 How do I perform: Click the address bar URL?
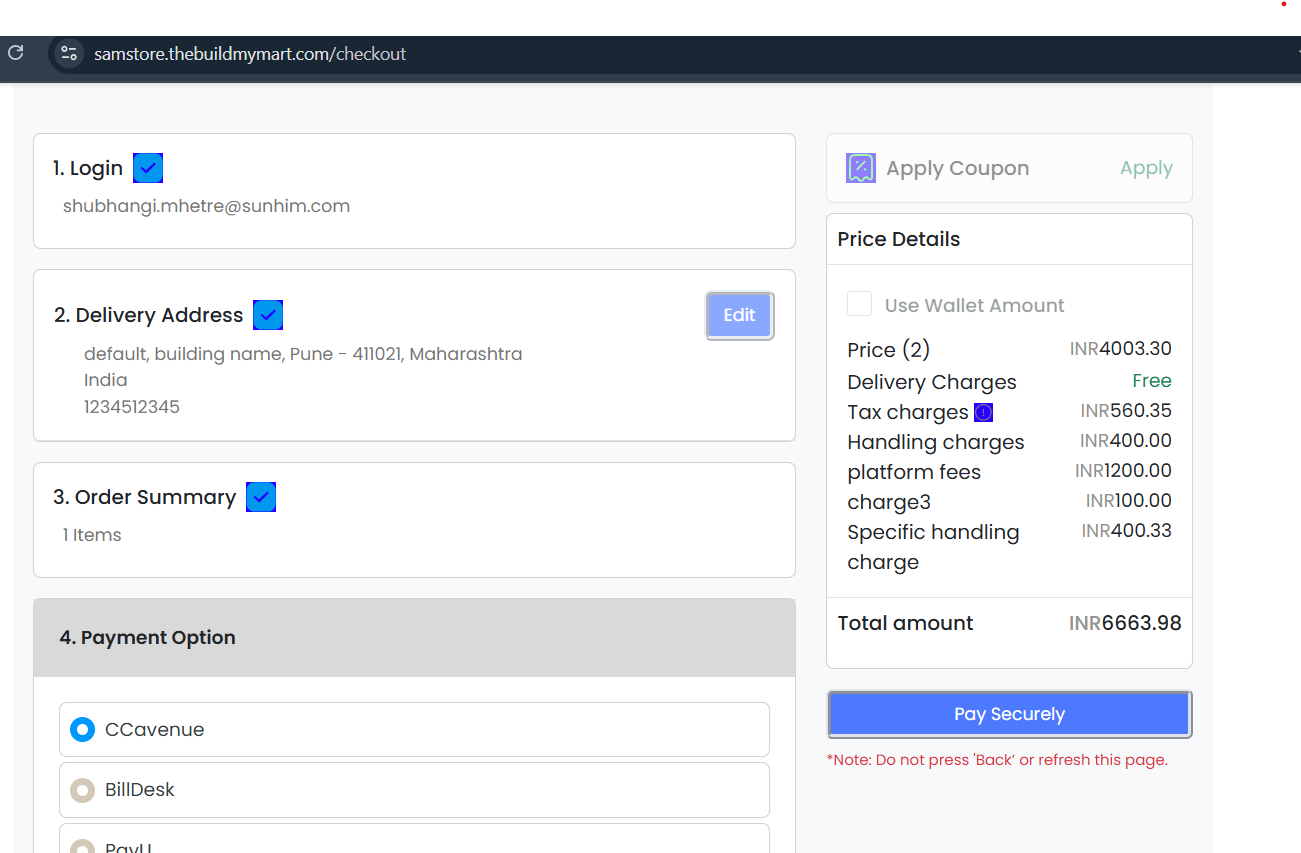(x=250, y=54)
